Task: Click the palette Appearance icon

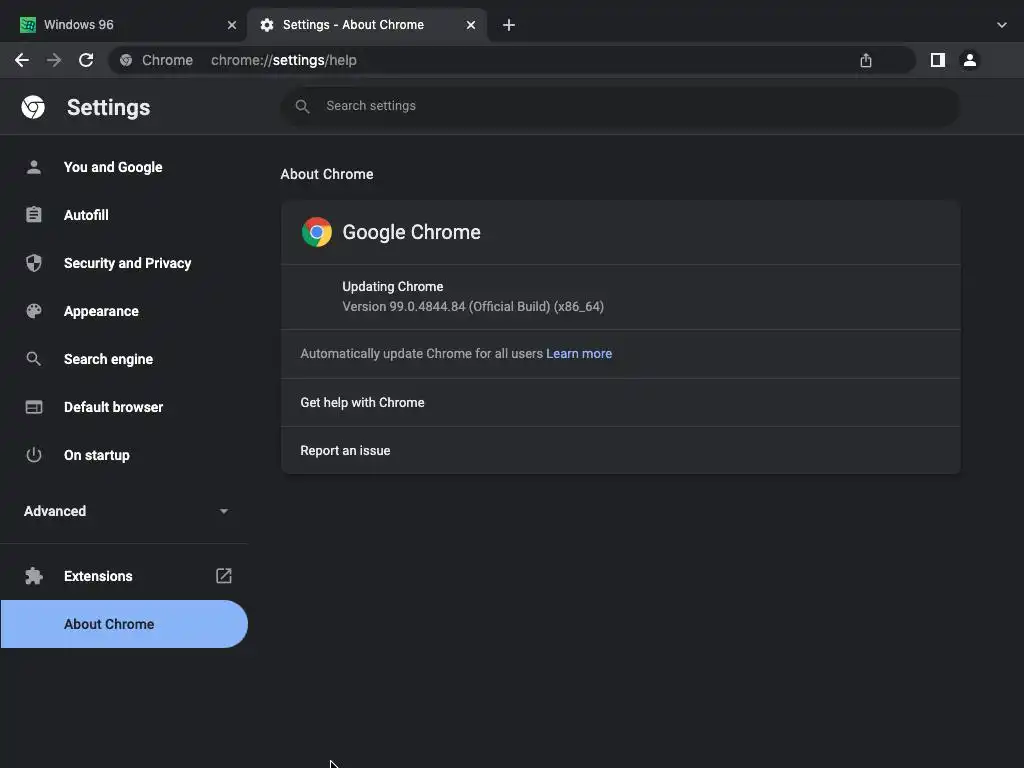Action: pos(33,311)
